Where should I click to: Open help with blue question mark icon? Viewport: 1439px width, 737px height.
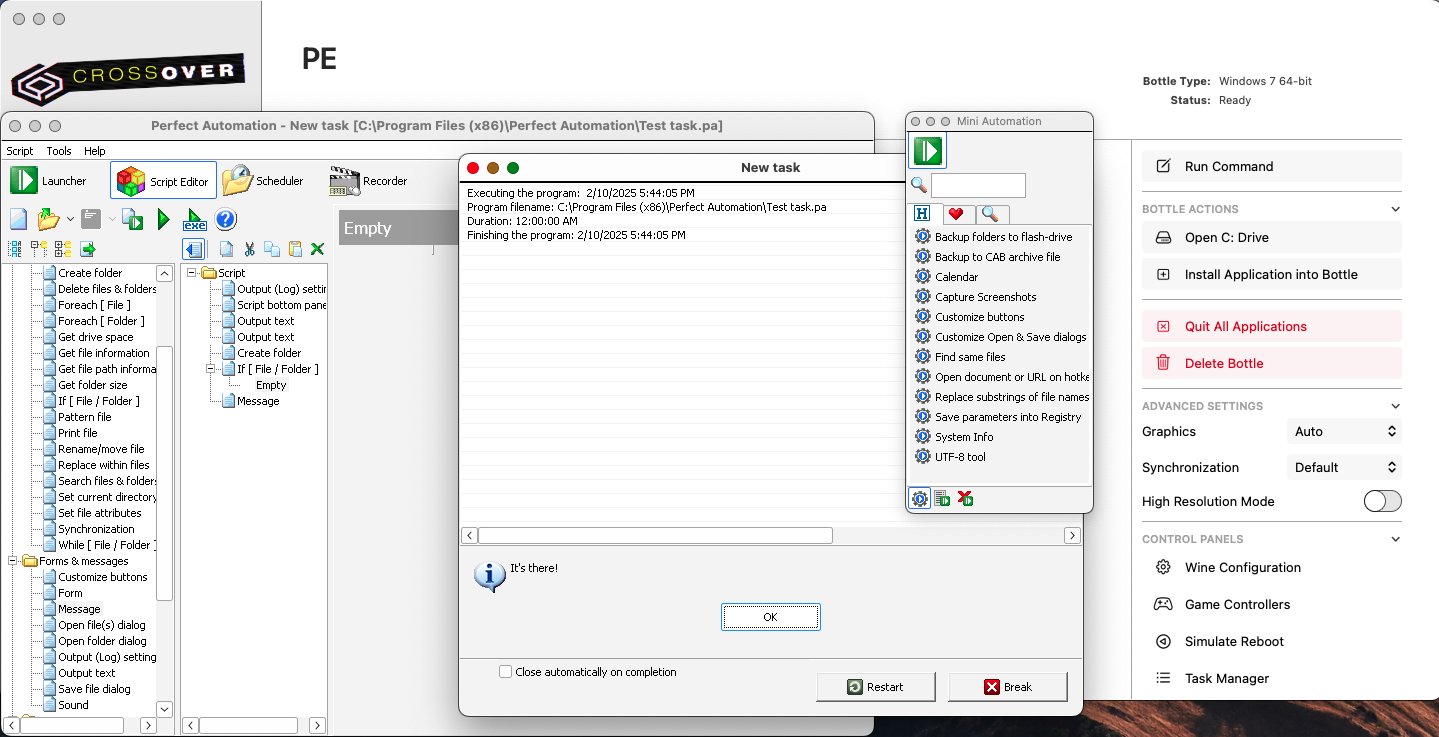click(x=226, y=219)
